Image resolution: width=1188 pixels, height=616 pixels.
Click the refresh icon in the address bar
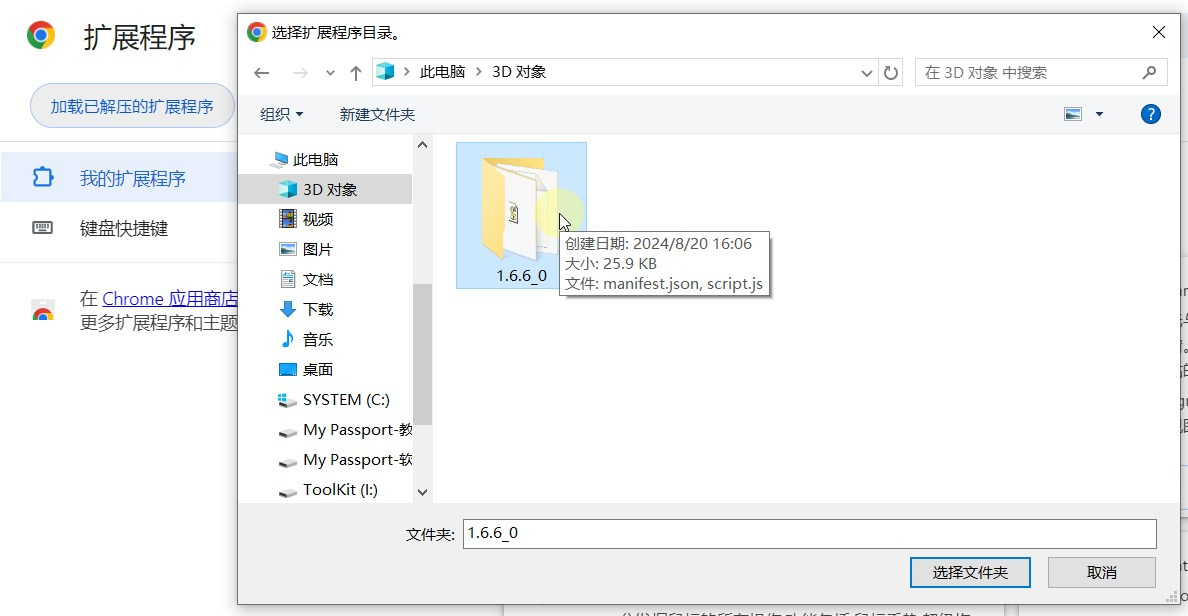(891, 71)
